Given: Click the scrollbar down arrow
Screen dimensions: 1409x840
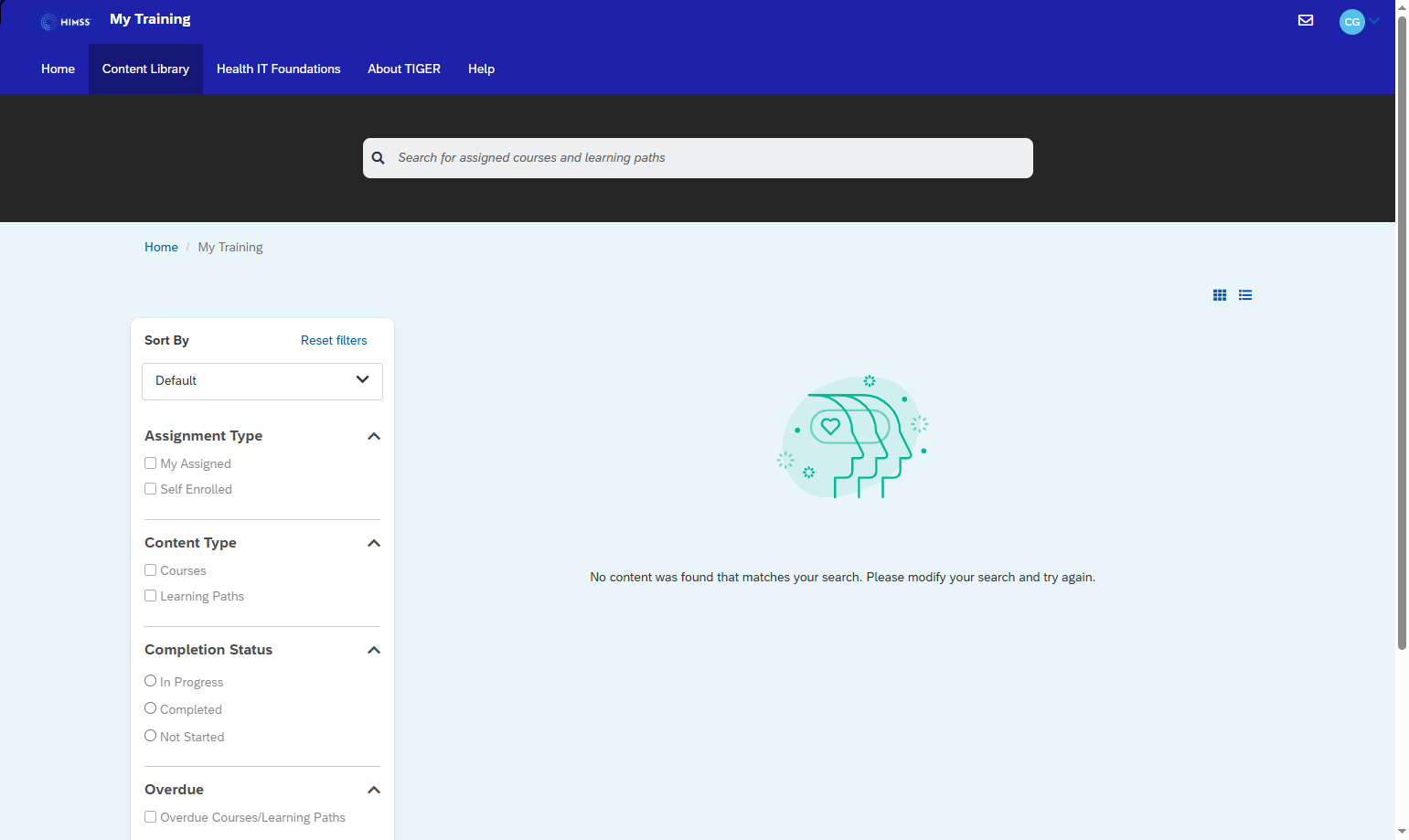Looking at the screenshot, I should [x=1402, y=832].
